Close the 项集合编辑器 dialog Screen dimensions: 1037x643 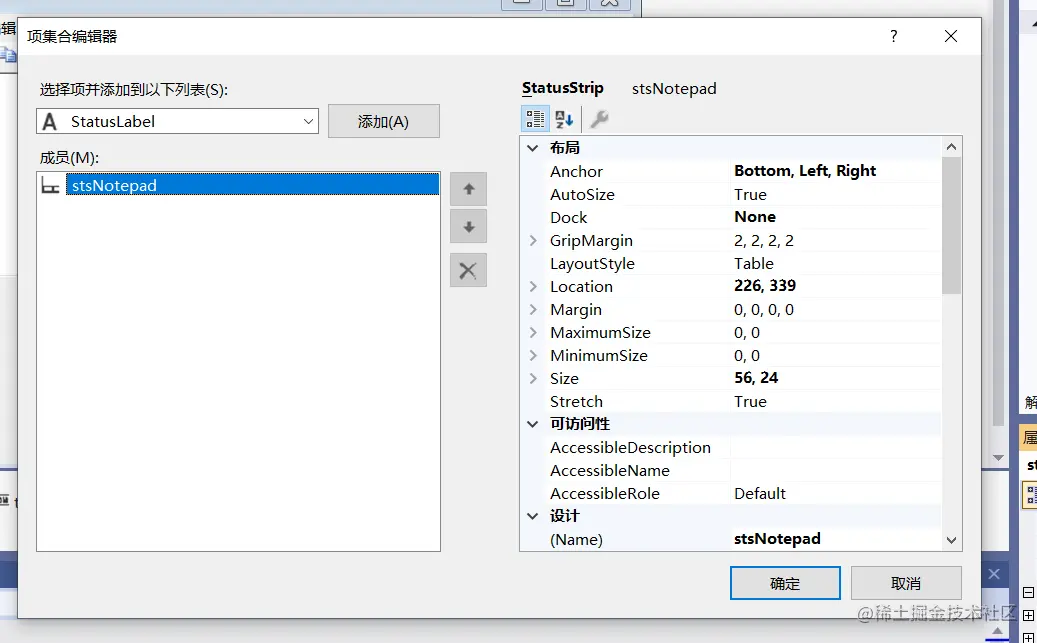[x=951, y=36]
